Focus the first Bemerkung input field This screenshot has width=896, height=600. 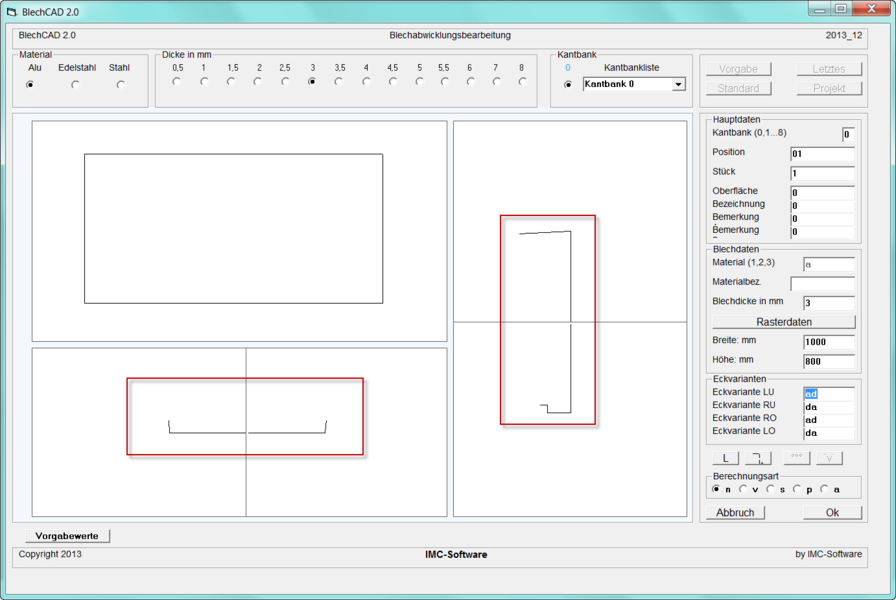(822, 219)
